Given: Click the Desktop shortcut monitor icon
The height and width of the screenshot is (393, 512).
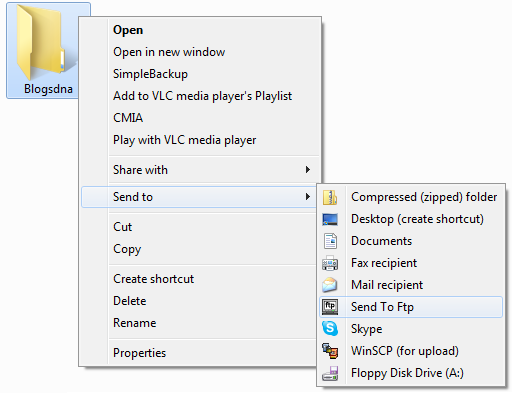Looking at the screenshot, I should point(330,219).
